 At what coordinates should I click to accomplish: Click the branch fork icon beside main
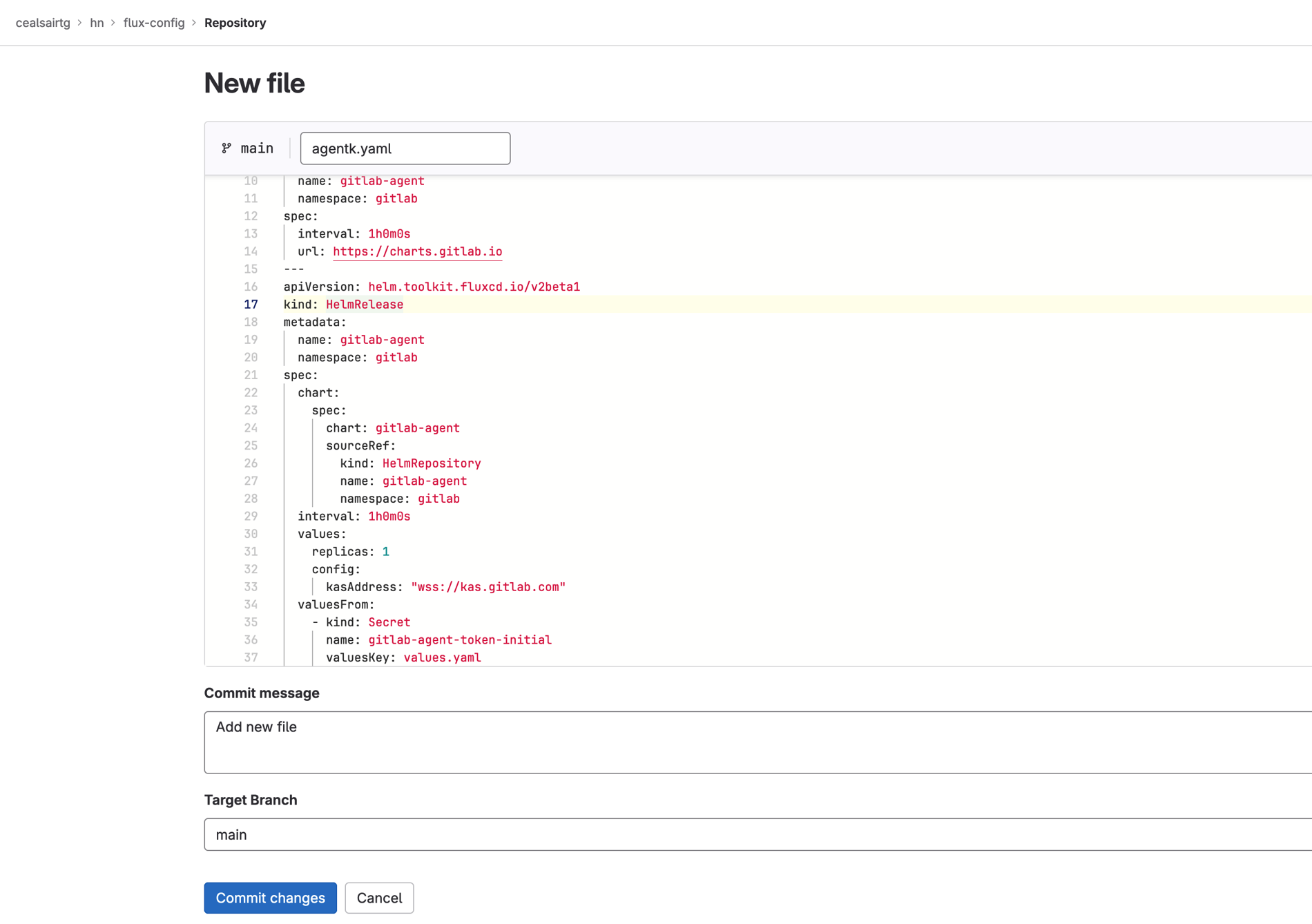point(226,148)
